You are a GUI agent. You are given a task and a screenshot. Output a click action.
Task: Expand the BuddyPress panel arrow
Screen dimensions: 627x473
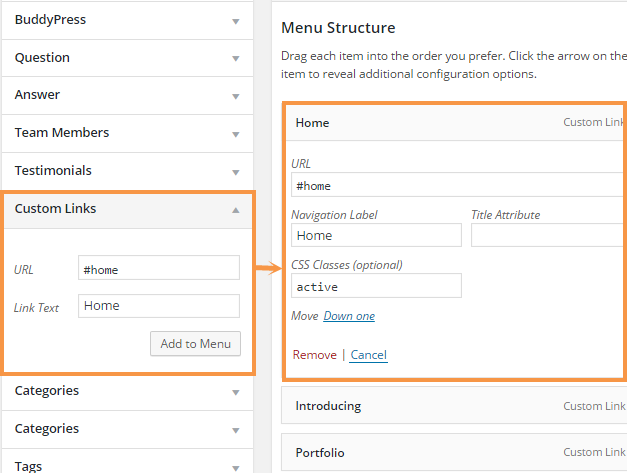[x=236, y=21]
